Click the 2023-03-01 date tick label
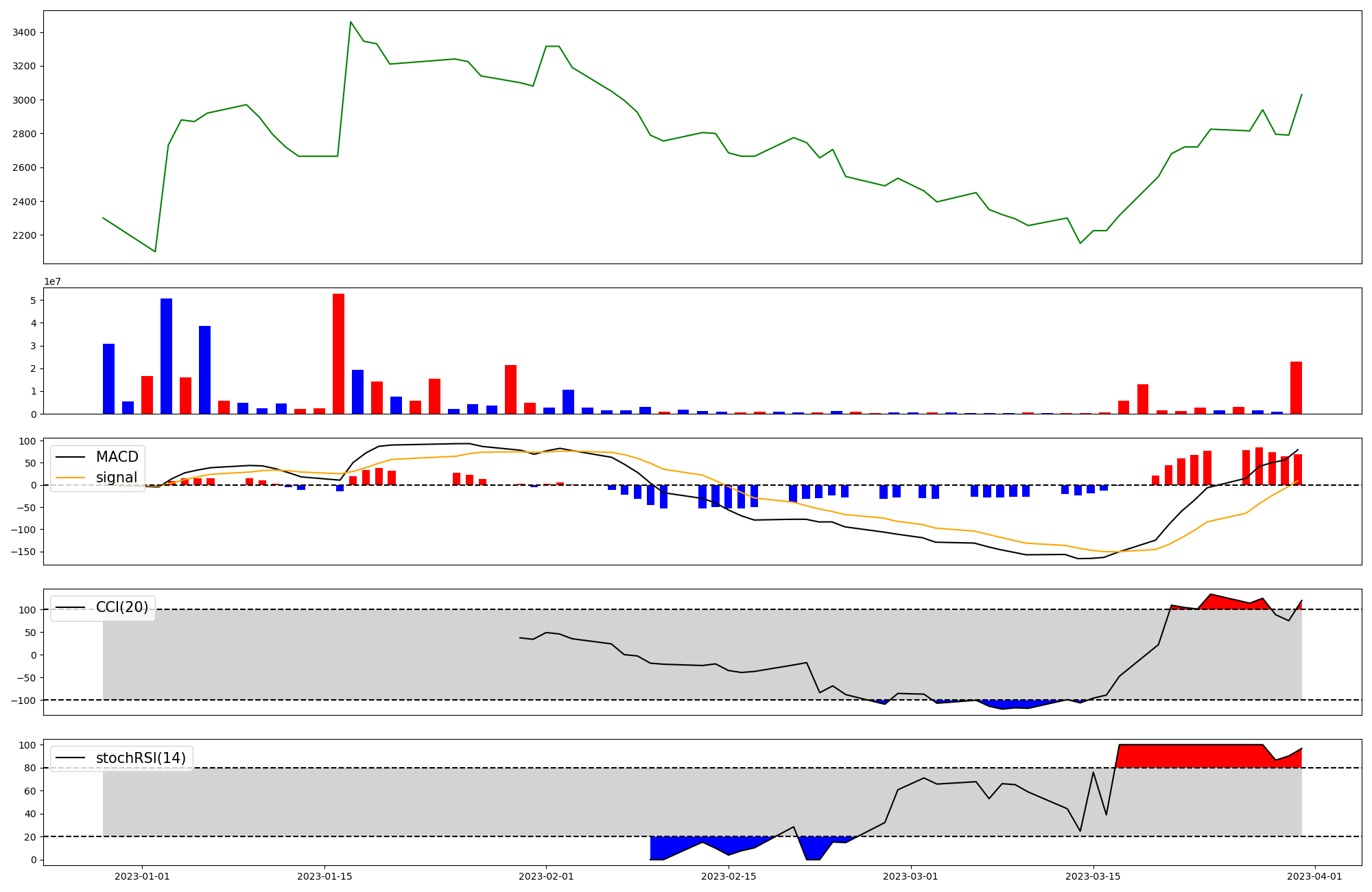This screenshot has width=1372, height=892. point(910,876)
